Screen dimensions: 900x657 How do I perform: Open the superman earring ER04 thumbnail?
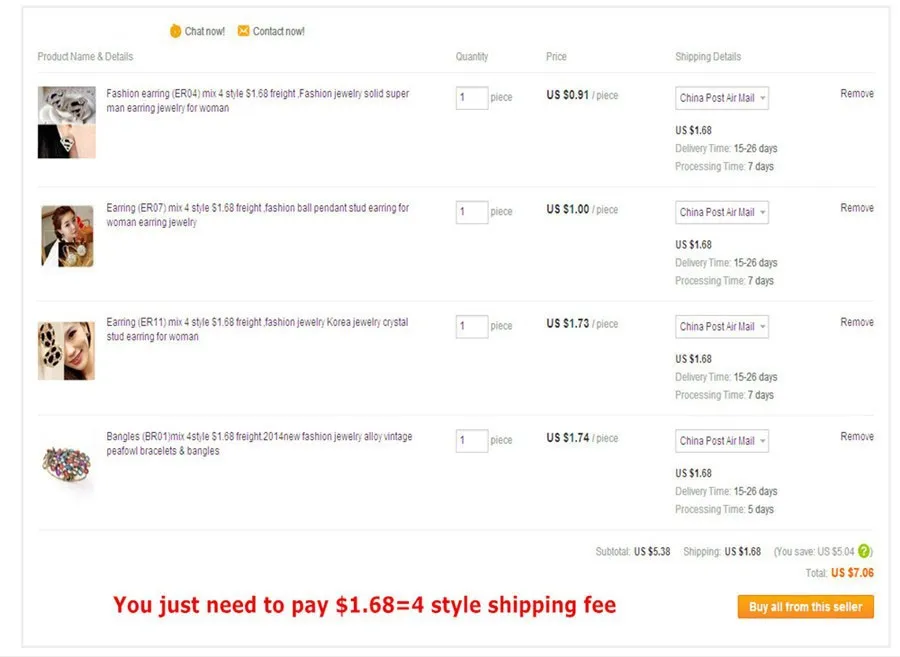(x=67, y=122)
